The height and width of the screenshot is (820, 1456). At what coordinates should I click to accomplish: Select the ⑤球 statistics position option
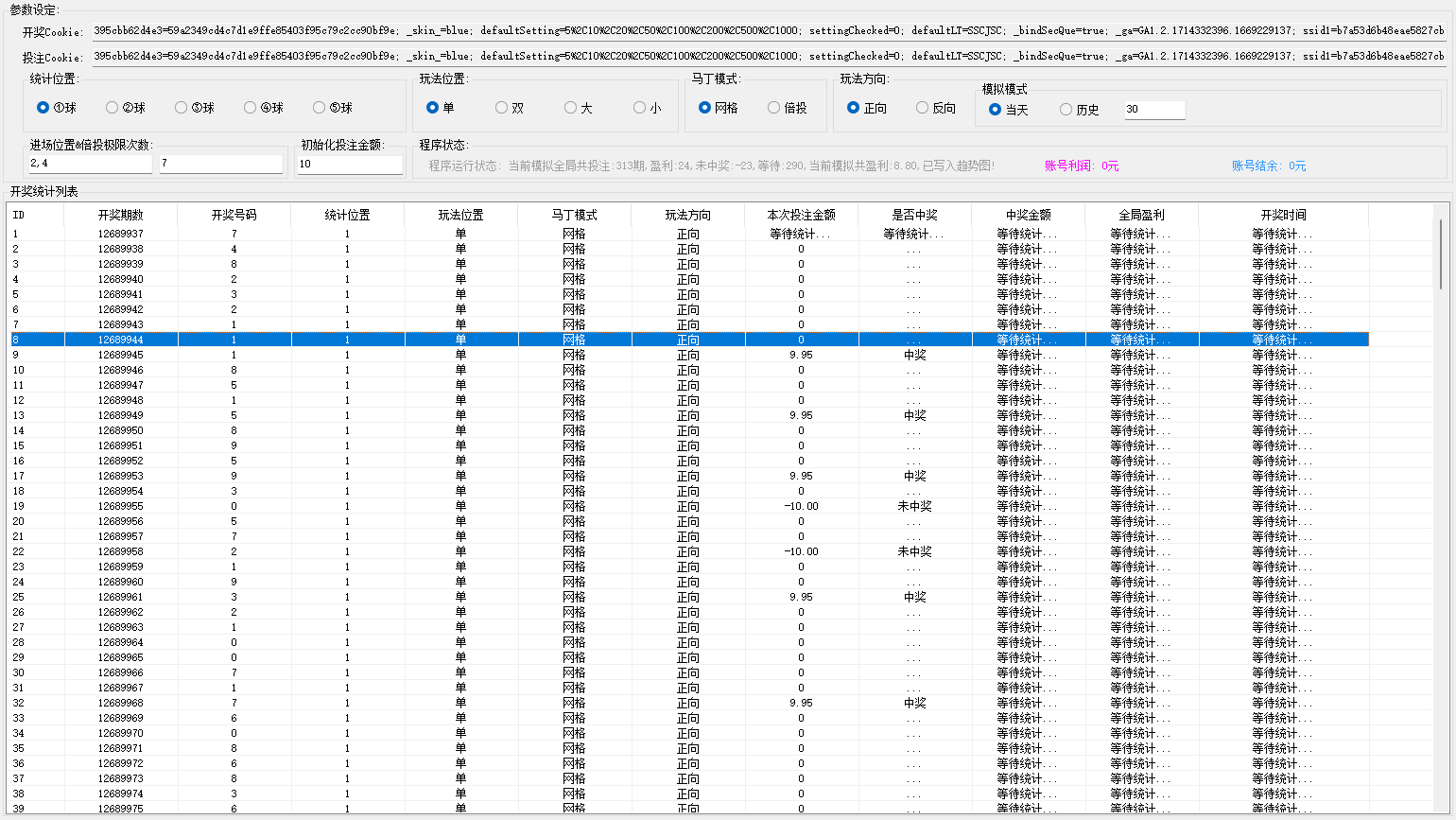[x=320, y=108]
